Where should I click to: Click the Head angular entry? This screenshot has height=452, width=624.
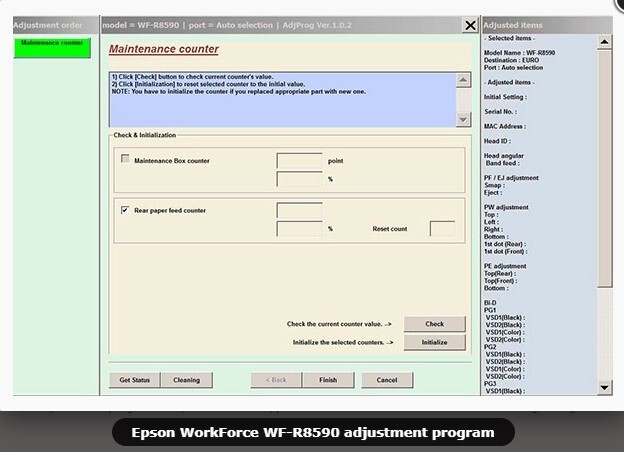(x=504, y=156)
